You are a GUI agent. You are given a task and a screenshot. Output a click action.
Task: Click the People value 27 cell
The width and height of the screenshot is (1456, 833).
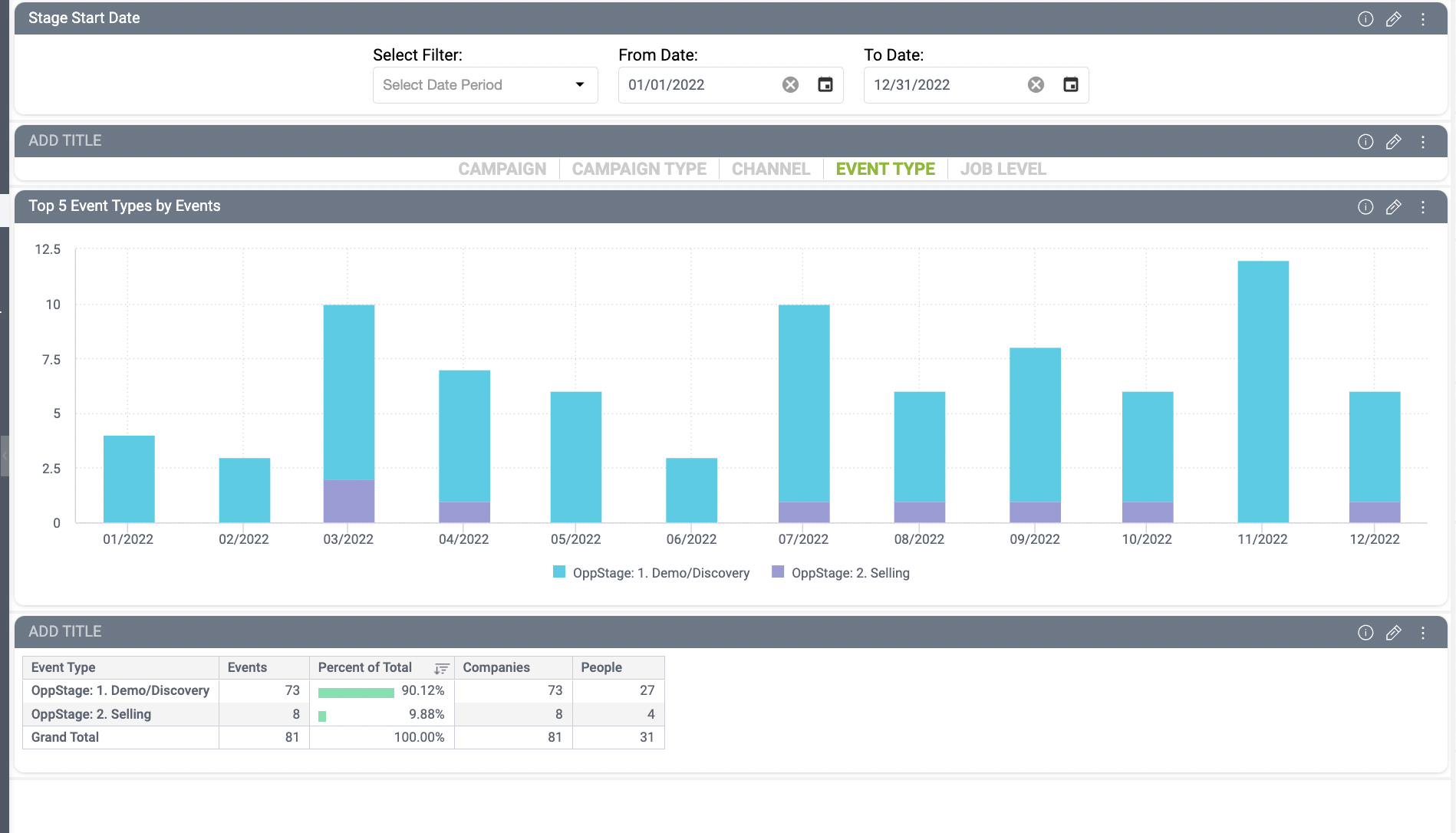coord(618,691)
